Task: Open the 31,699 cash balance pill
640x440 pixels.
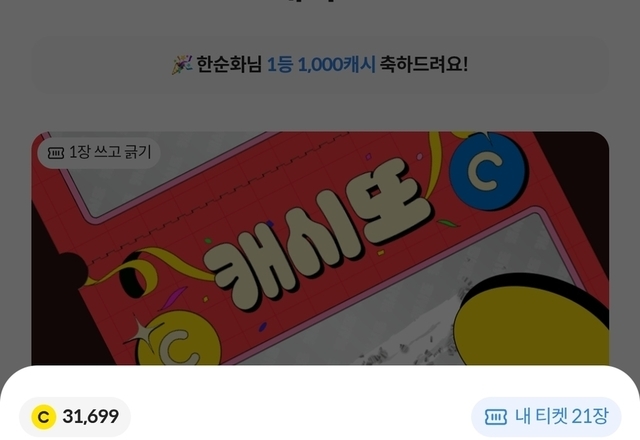Action: (x=75, y=417)
